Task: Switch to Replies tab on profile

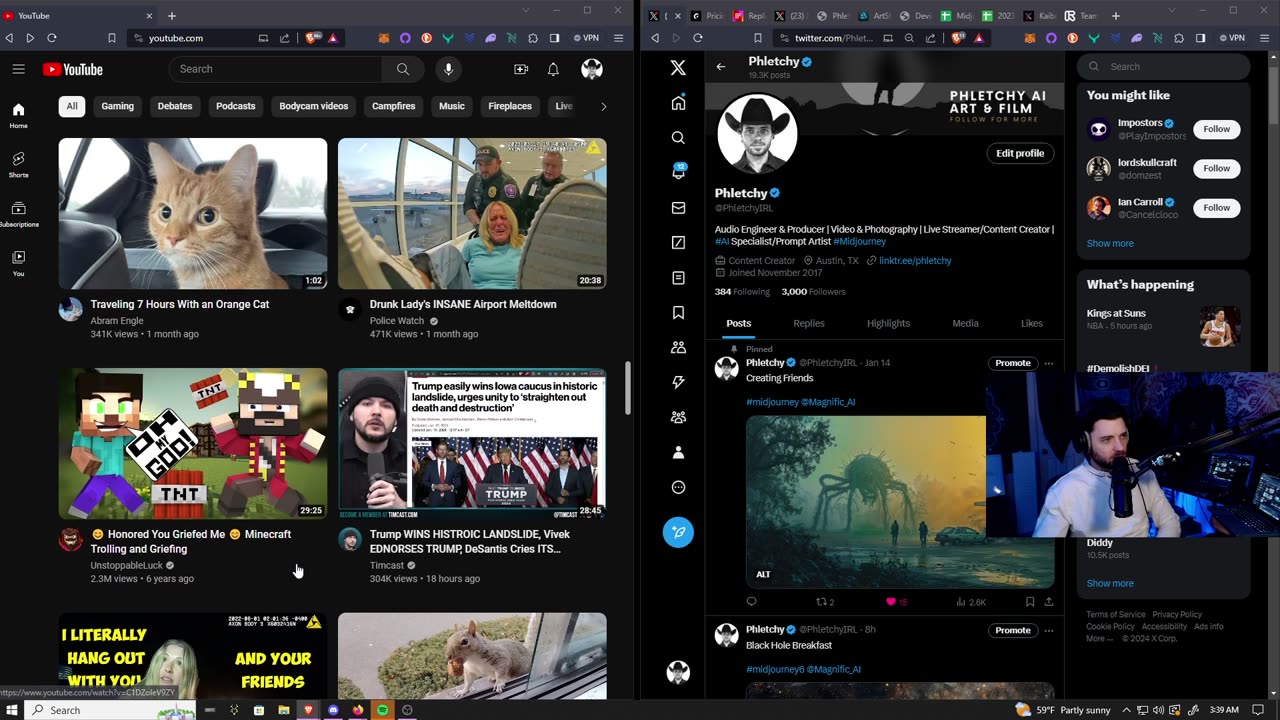Action: (x=809, y=323)
